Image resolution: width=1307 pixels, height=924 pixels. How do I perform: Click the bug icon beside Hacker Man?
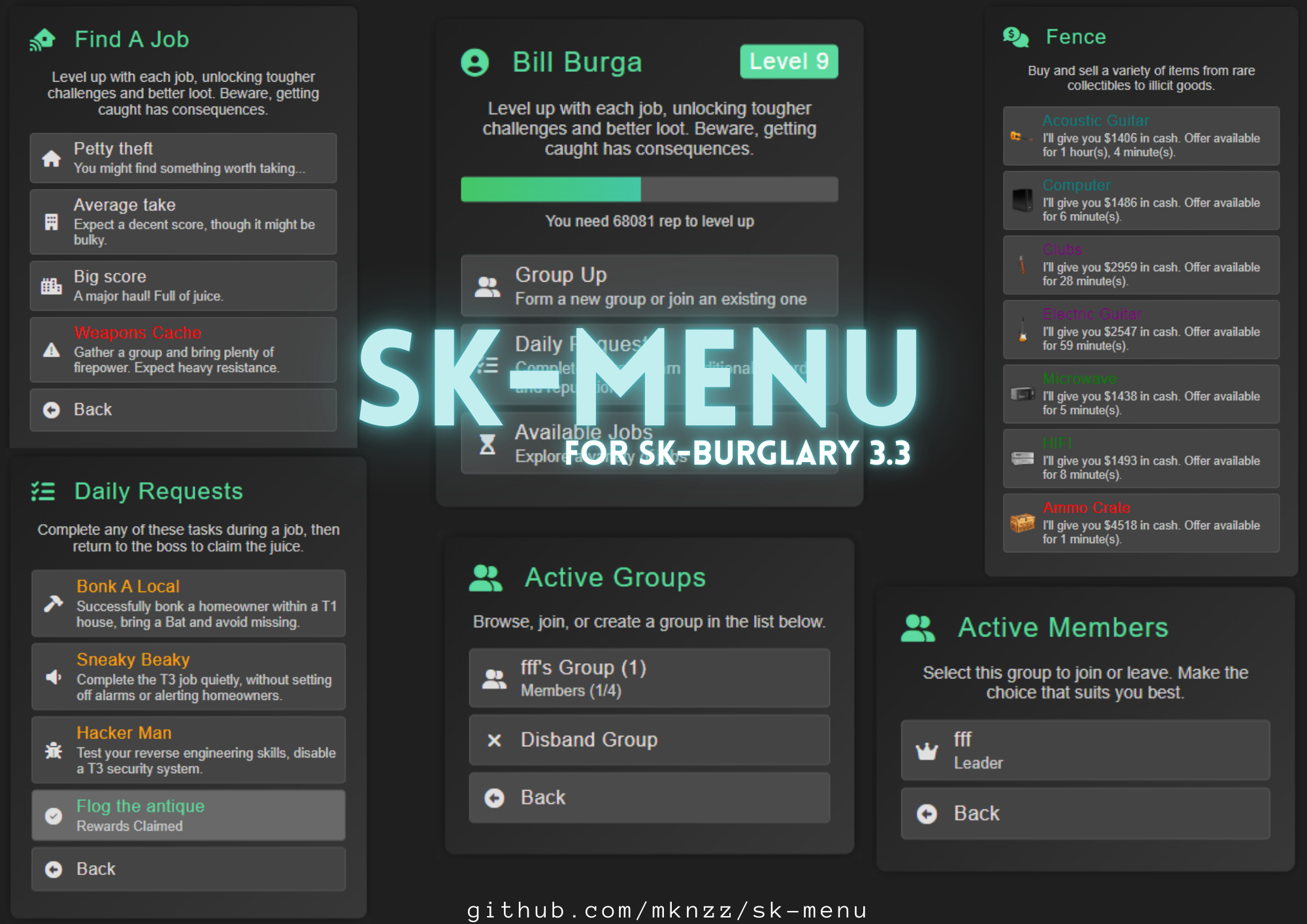click(x=52, y=751)
